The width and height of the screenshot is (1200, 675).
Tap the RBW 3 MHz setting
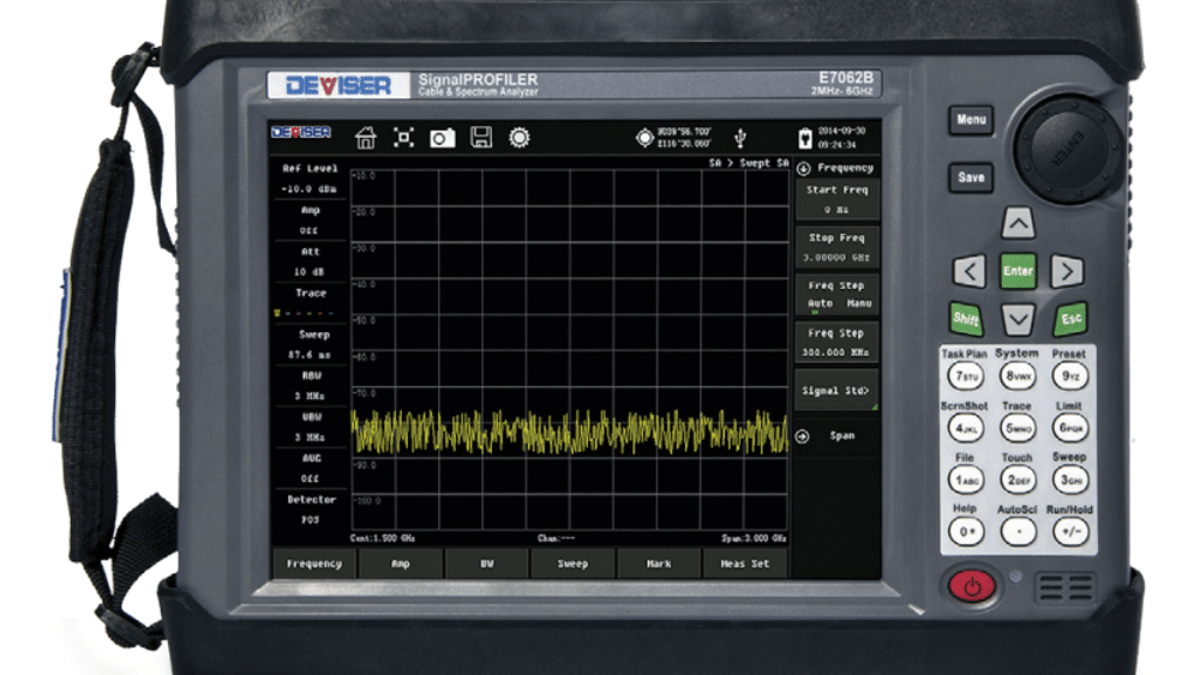[x=310, y=386]
